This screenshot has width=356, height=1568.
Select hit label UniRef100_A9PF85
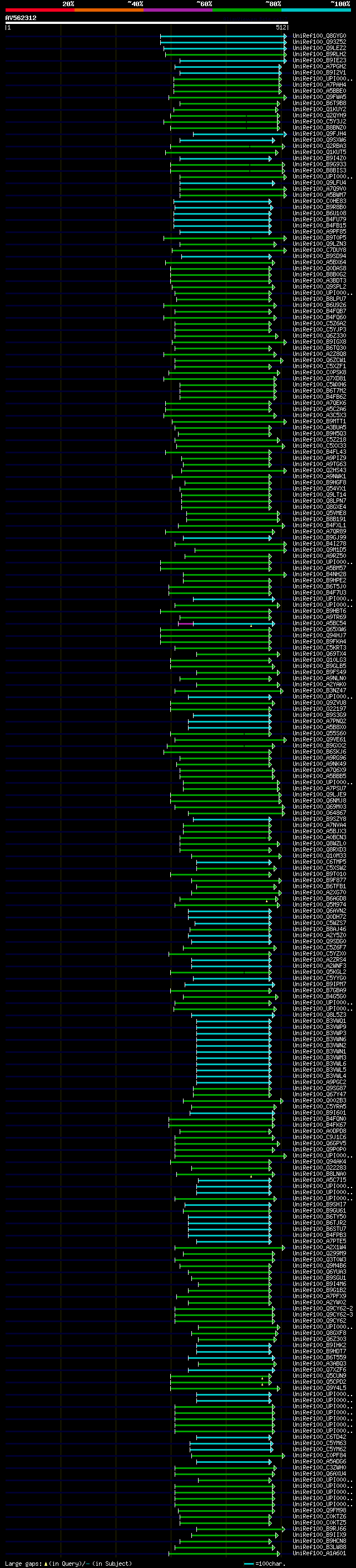coord(319,232)
